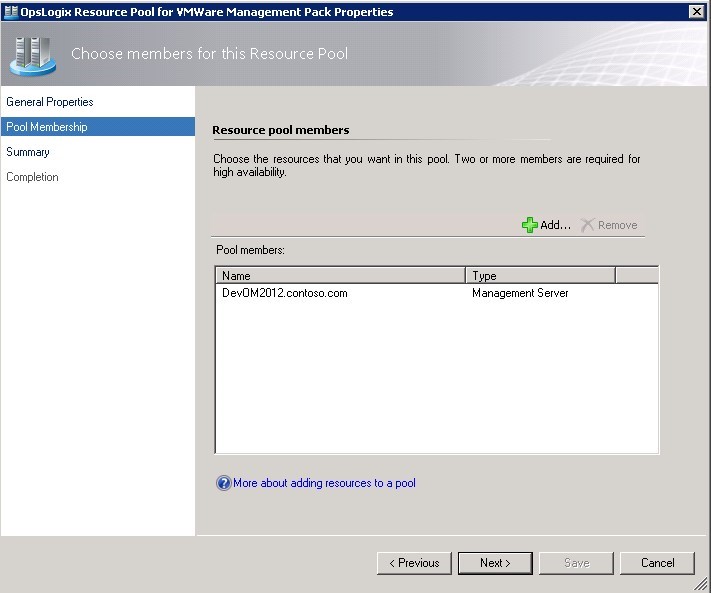This screenshot has height=593, width=711.
Task: Sort pool members by Name column
Action: click(340, 276)
